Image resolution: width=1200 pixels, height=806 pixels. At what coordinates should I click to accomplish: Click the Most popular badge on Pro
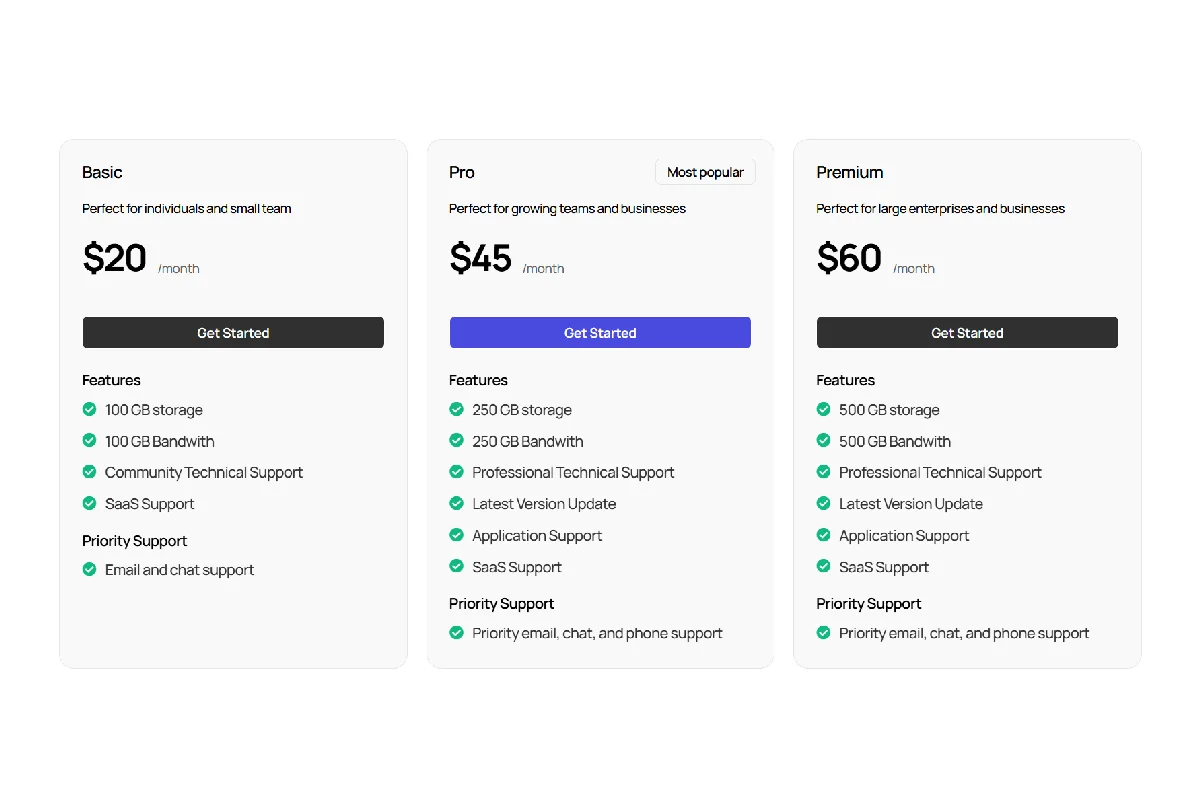tap(705, 172)
